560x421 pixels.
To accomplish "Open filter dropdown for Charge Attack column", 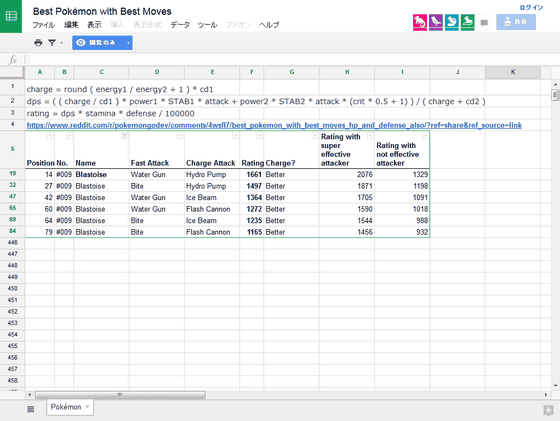I will [x=235, y=136].
